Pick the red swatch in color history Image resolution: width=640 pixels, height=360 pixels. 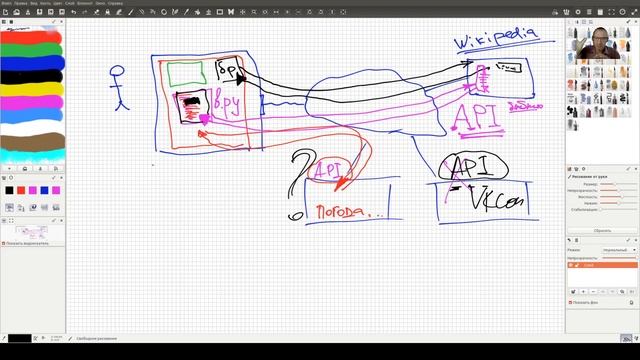tap(21, 190)
